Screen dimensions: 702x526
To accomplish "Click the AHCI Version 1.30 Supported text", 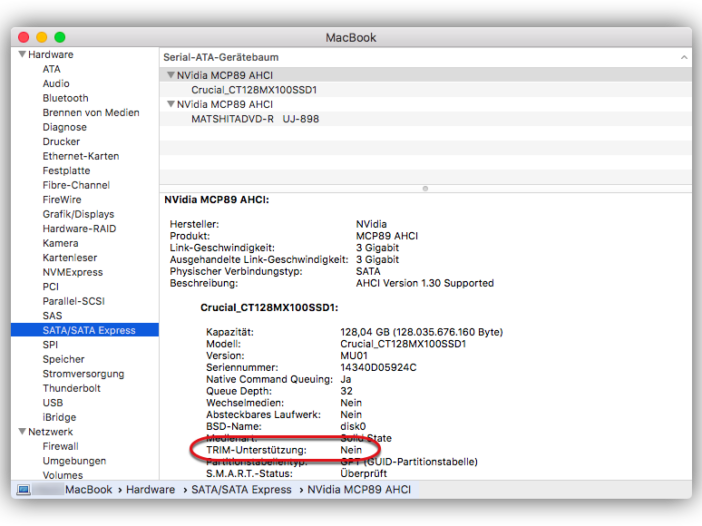I will [x=425, y=283].
